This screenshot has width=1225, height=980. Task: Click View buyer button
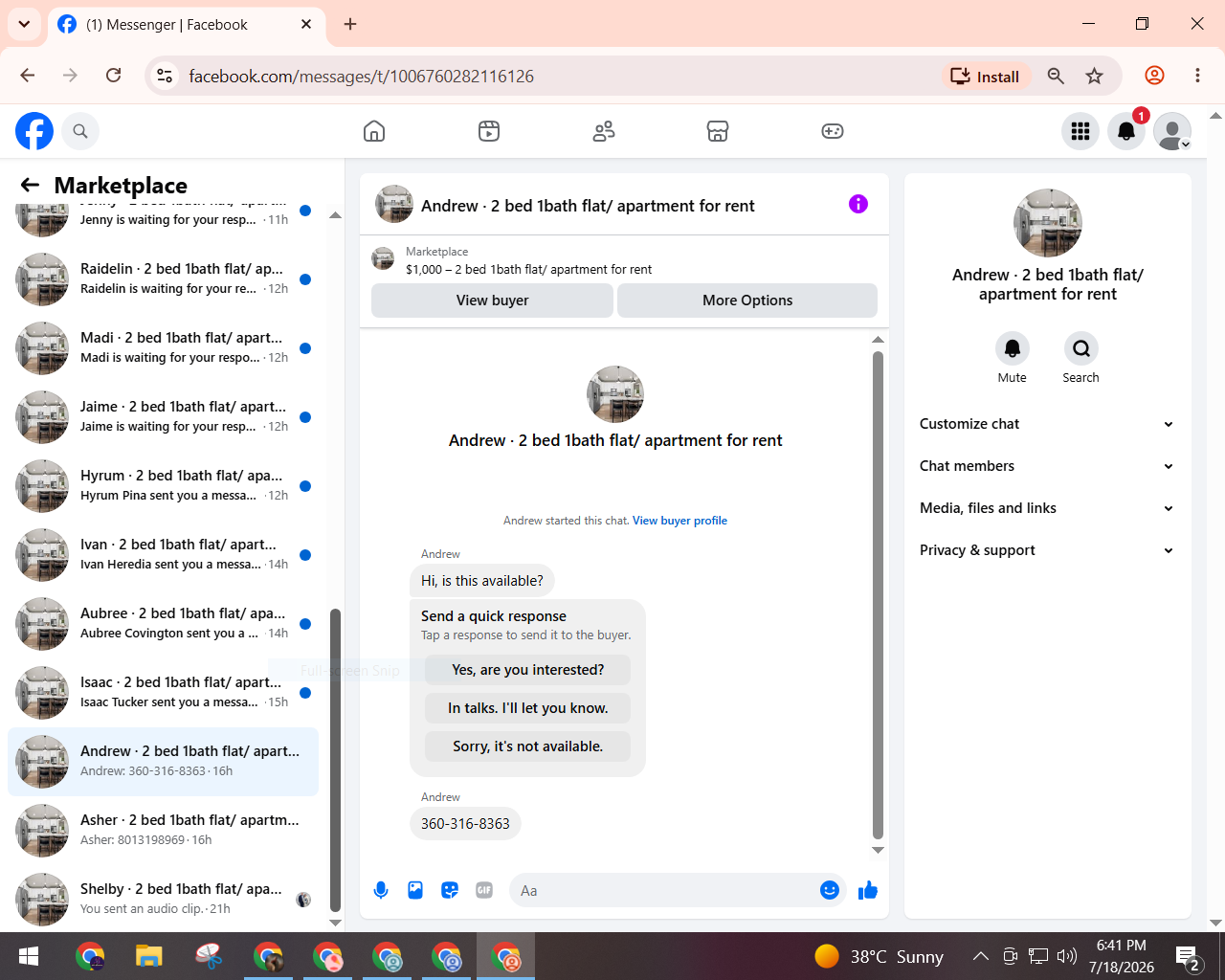492,301
